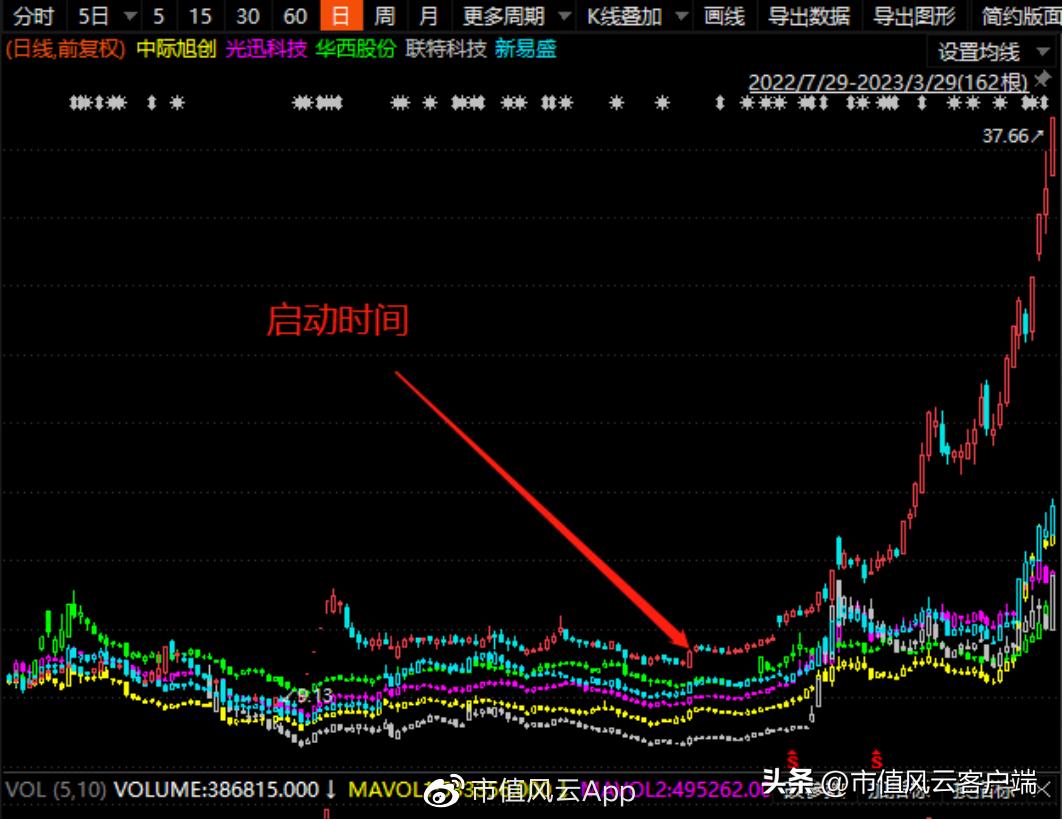The height and width of the screenshot is (820, 1062).
Task: Click the 导出数据 export data function
Action: 807,16
